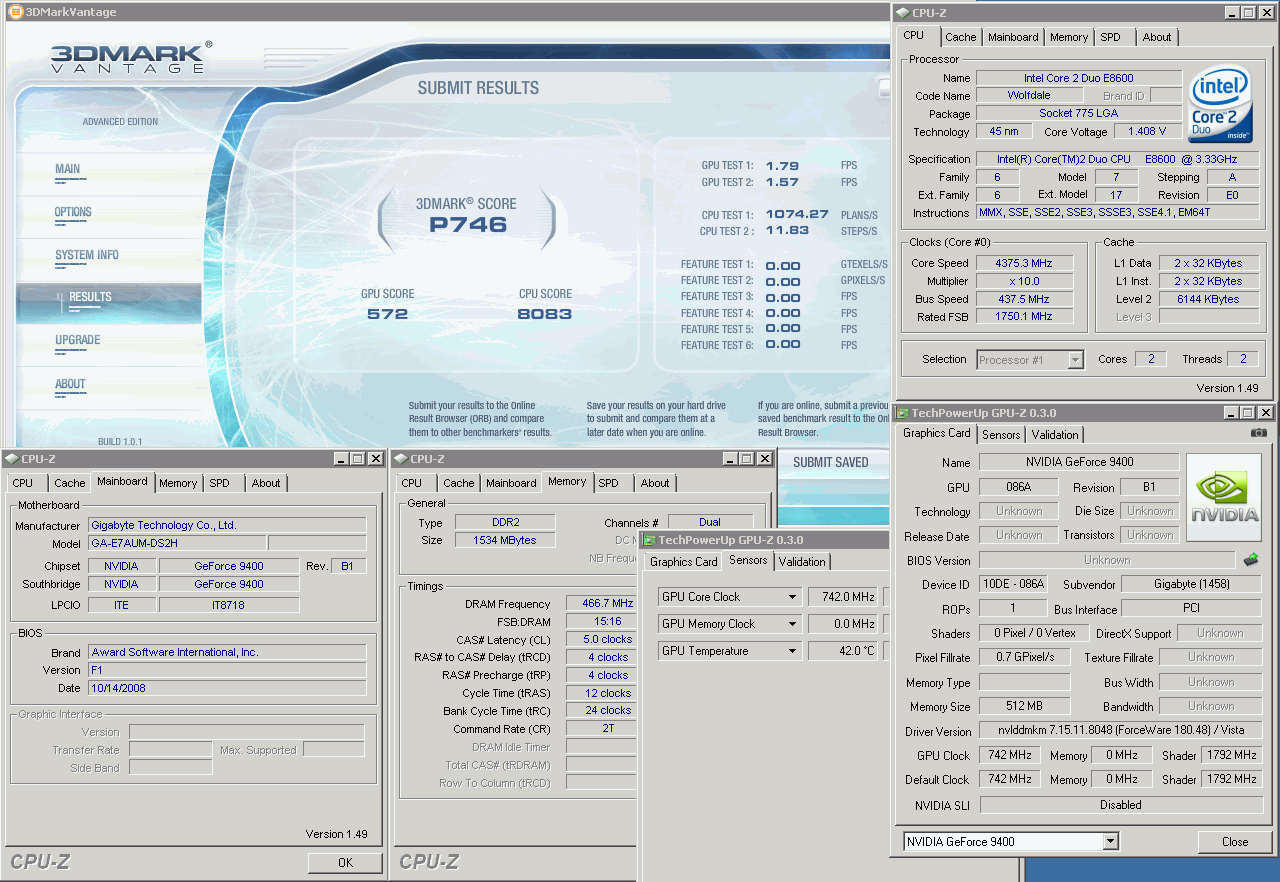1280x882 pixels.
Task: Open MAIN section in 3DMark Vantage
Action: (68, 169)
